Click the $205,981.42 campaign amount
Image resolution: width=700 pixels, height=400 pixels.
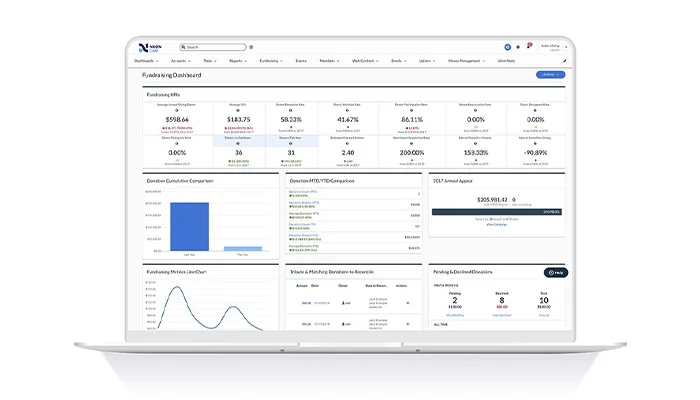pyautogui.click(x=492, y=200)
